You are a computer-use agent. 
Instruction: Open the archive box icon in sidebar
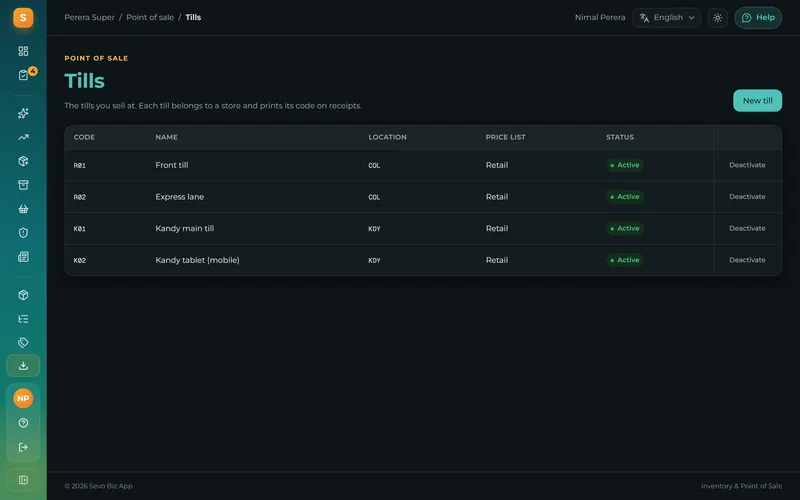click(23, 185)
